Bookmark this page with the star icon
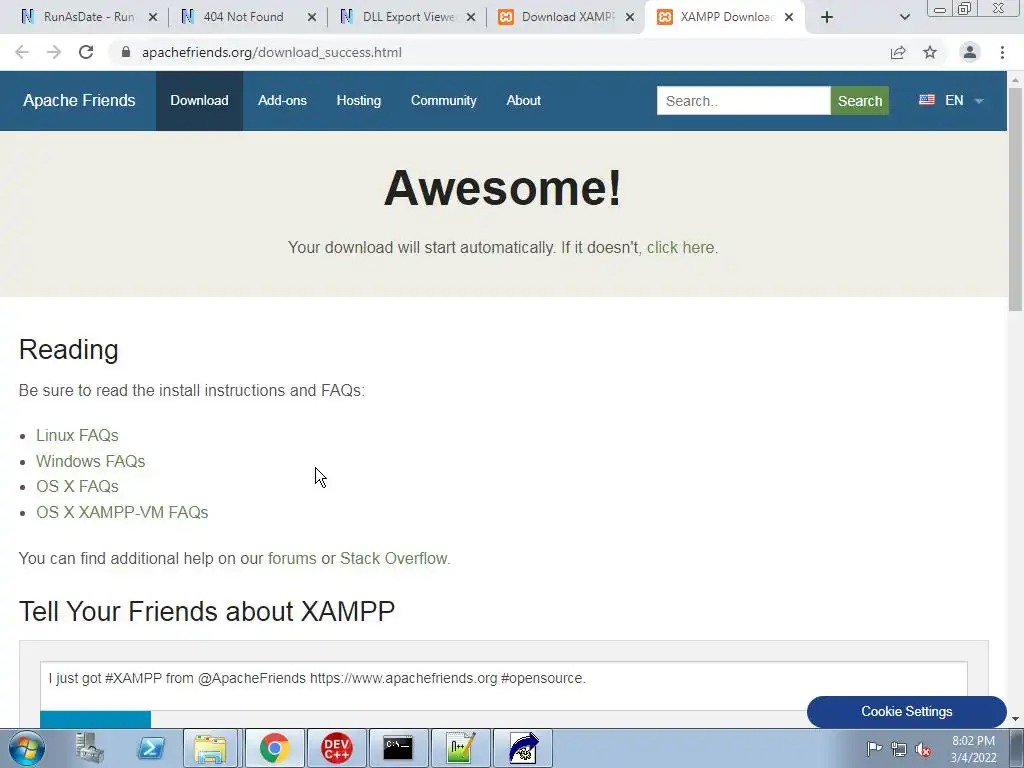Image resolution: width=1024 pixels, height=768 pixels. [930, 52]
